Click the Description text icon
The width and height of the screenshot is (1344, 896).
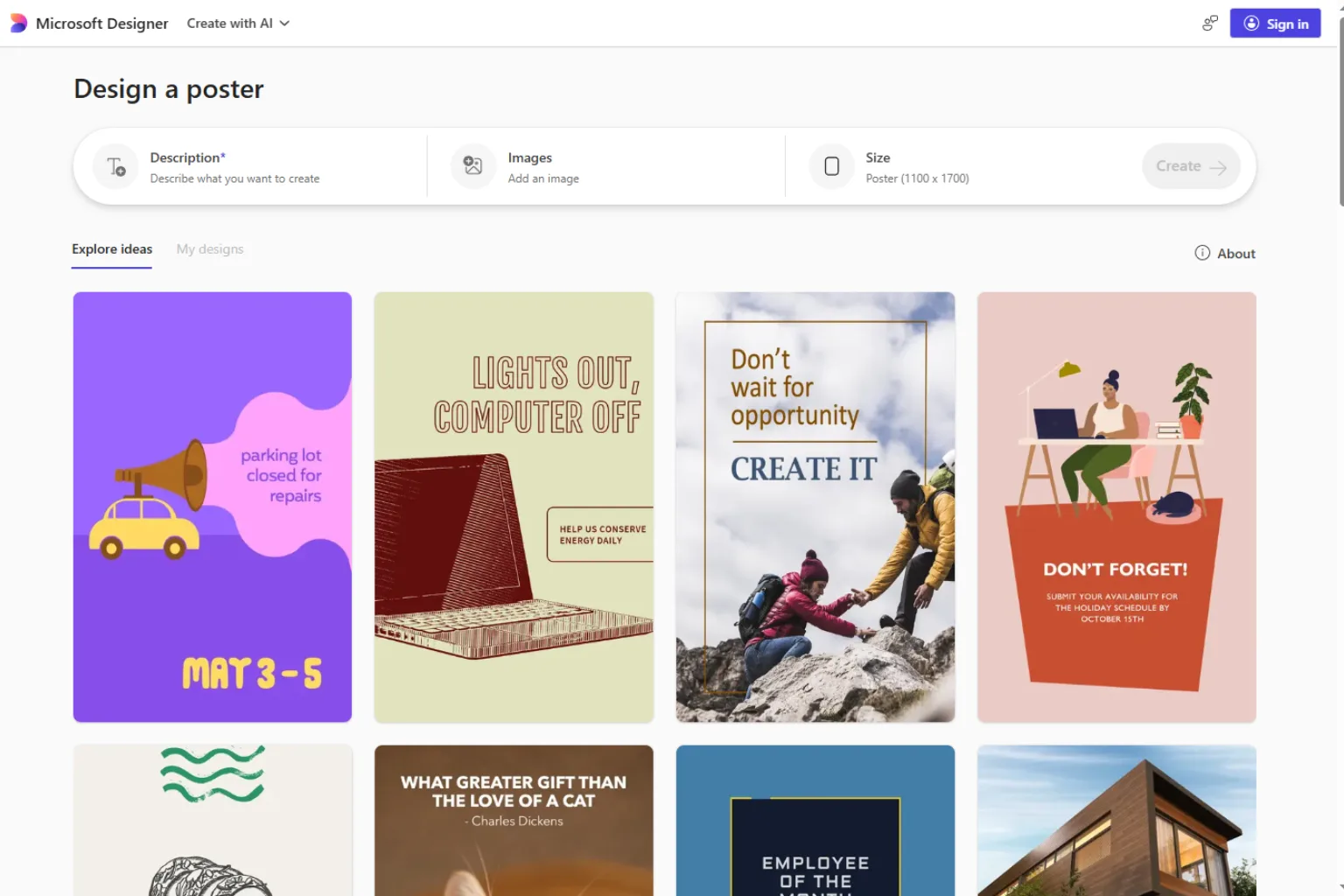point(116,166)
